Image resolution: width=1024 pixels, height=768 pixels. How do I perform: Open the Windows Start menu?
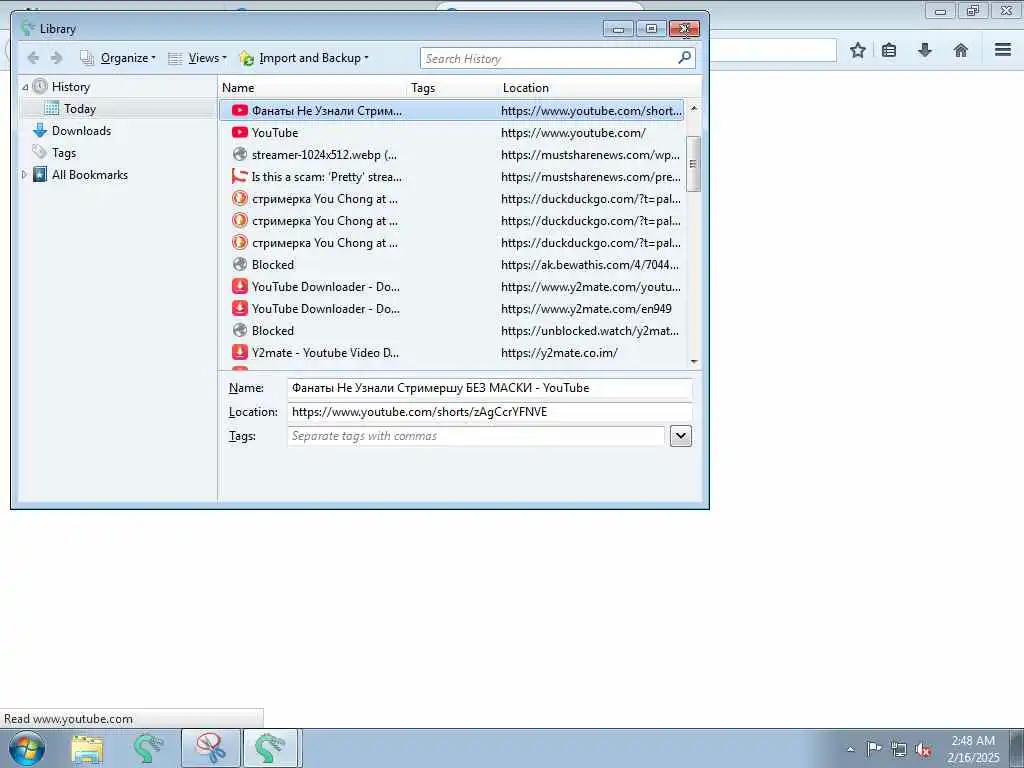click(27, 748)
